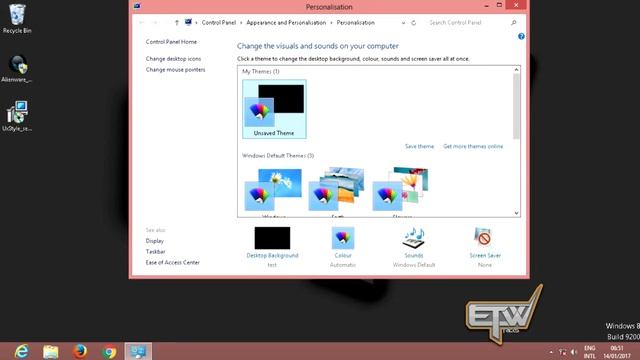
Task: Click the Up arrow navigation button
Action: point(177,23)
